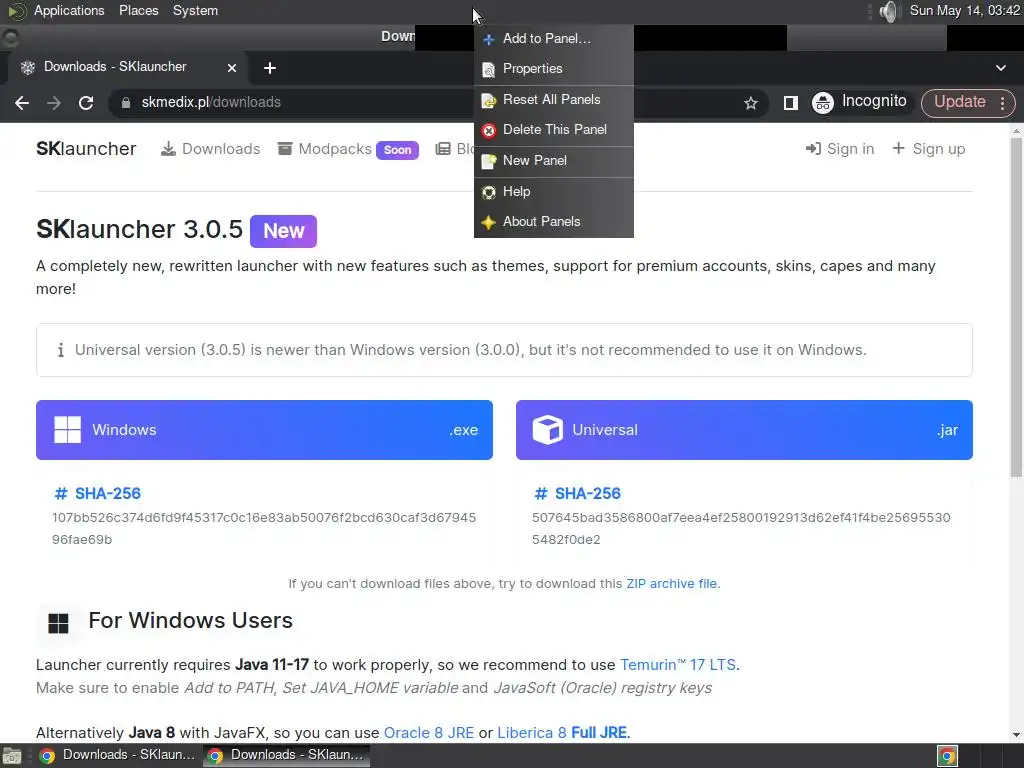Click the Sign up link
The image size is (1024, 768).
(928, 149)
